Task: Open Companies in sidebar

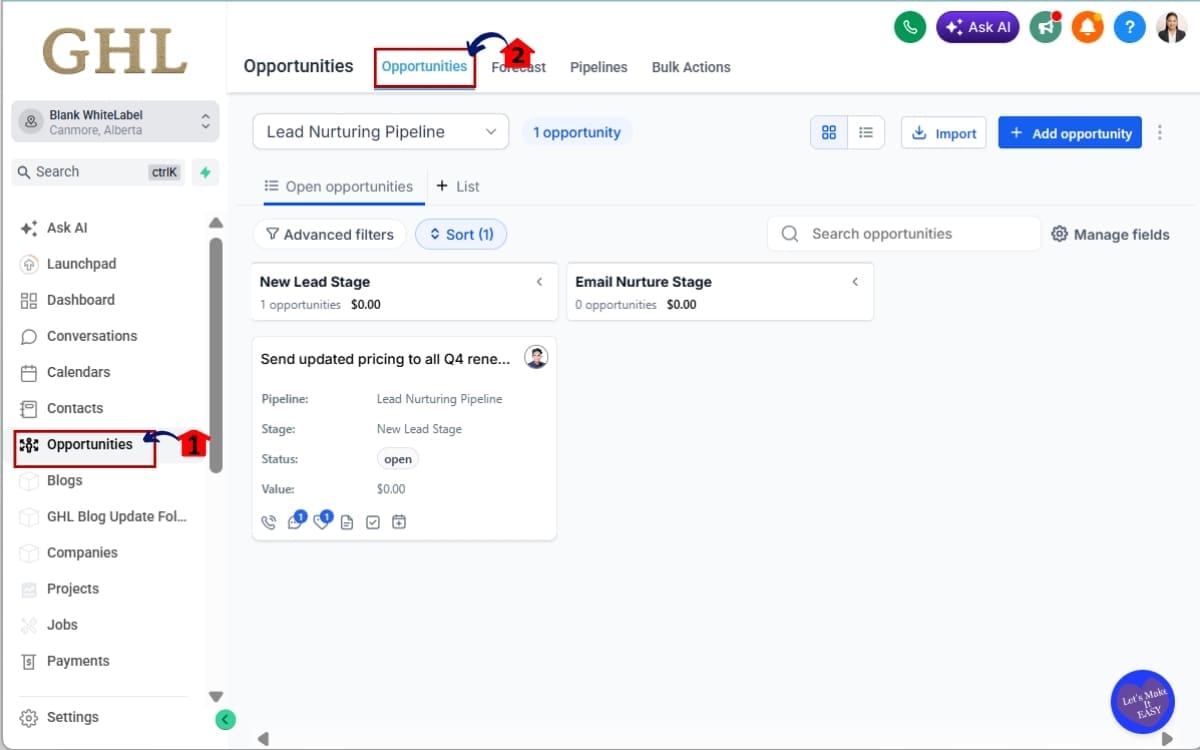Action: coord(82,552)
